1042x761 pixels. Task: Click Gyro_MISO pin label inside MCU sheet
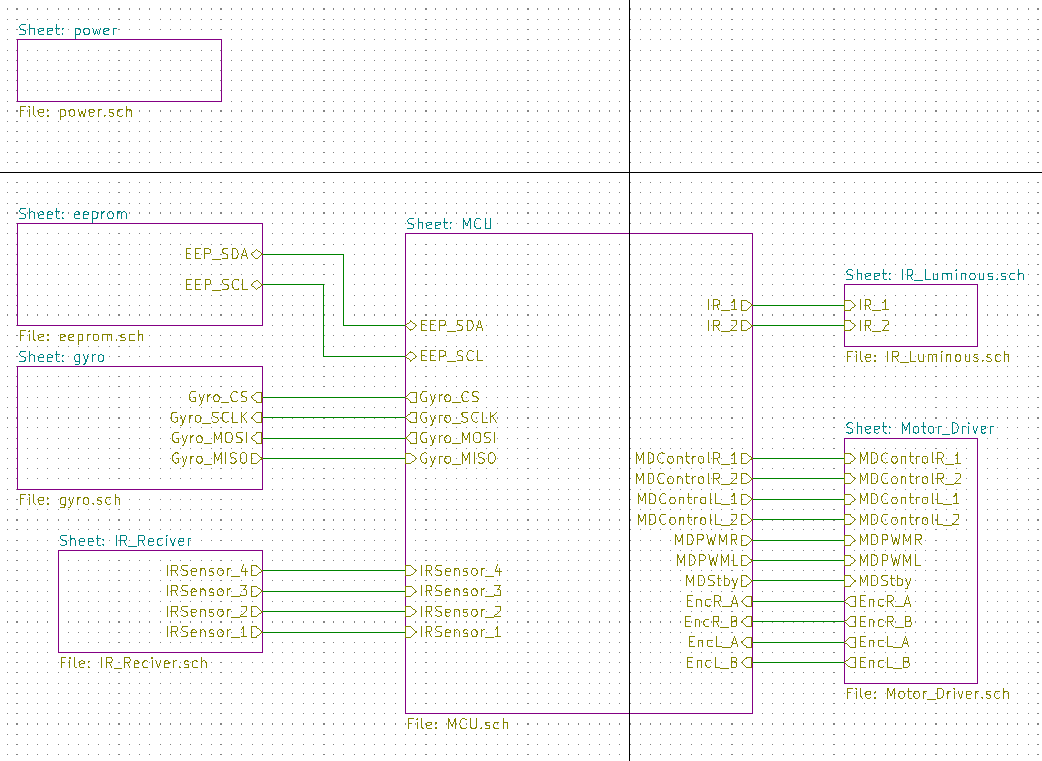pos(459,459)
